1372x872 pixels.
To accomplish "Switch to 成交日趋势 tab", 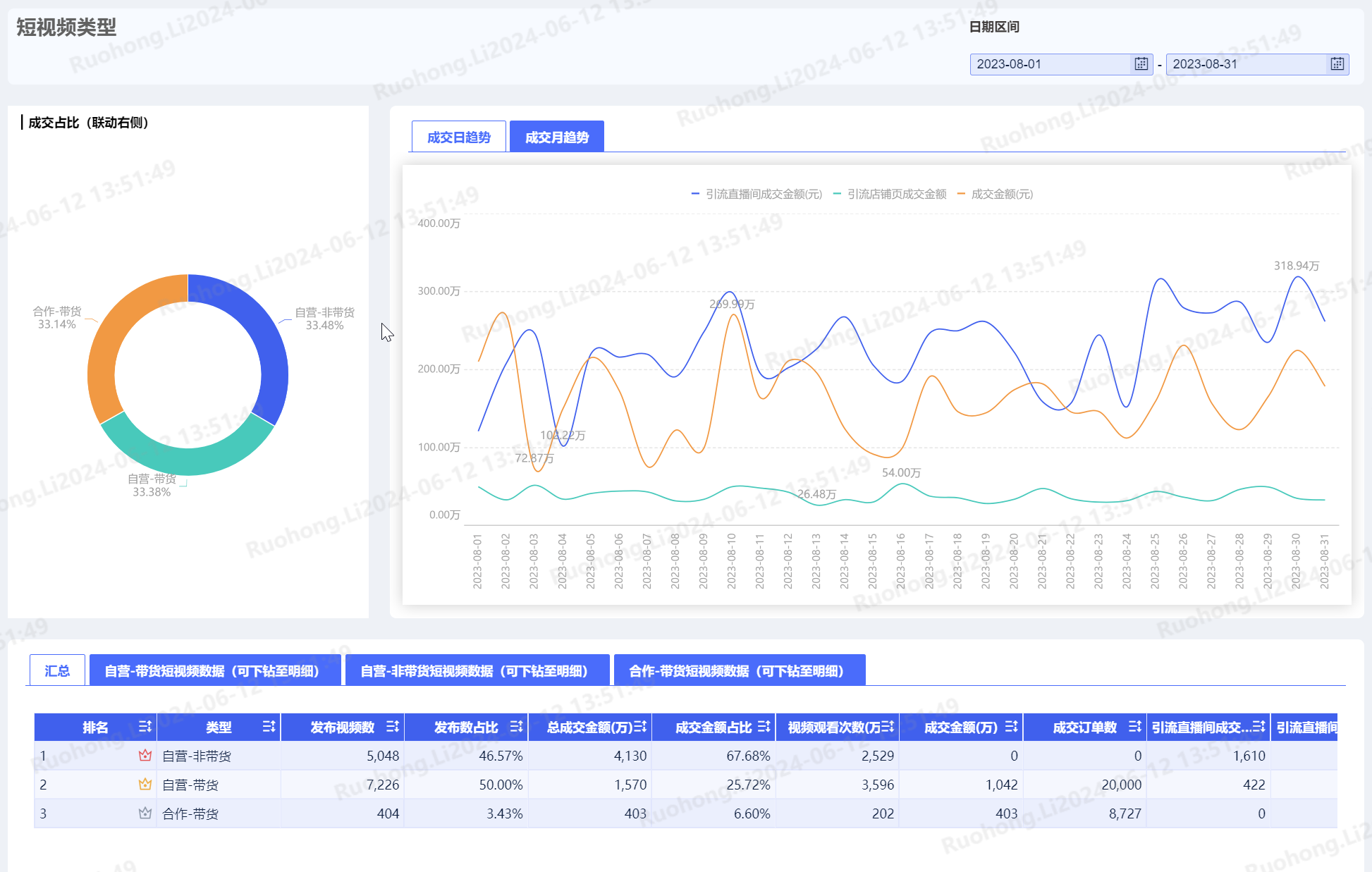I will pyautogui.click(x=458, y=137).
